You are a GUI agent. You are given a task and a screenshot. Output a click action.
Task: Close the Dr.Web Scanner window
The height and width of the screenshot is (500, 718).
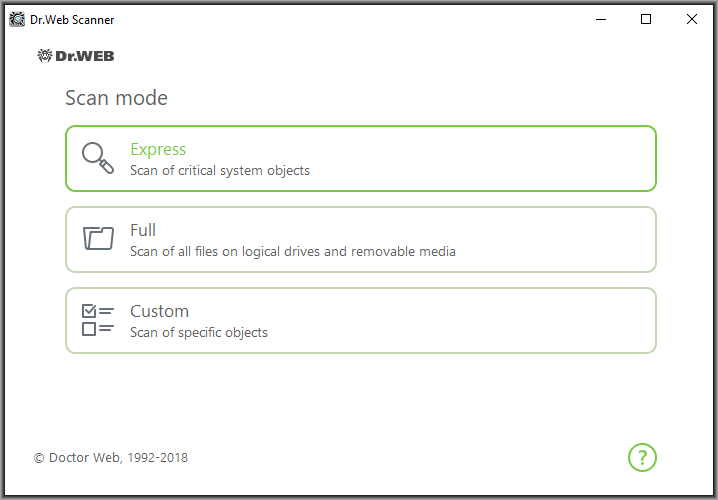(691, 19)
